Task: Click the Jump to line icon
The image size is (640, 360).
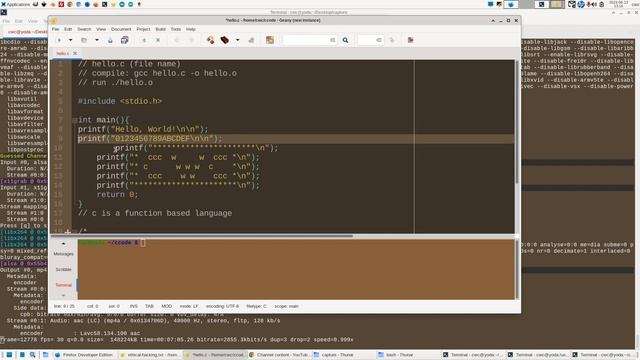Action: tap(392, 40)
